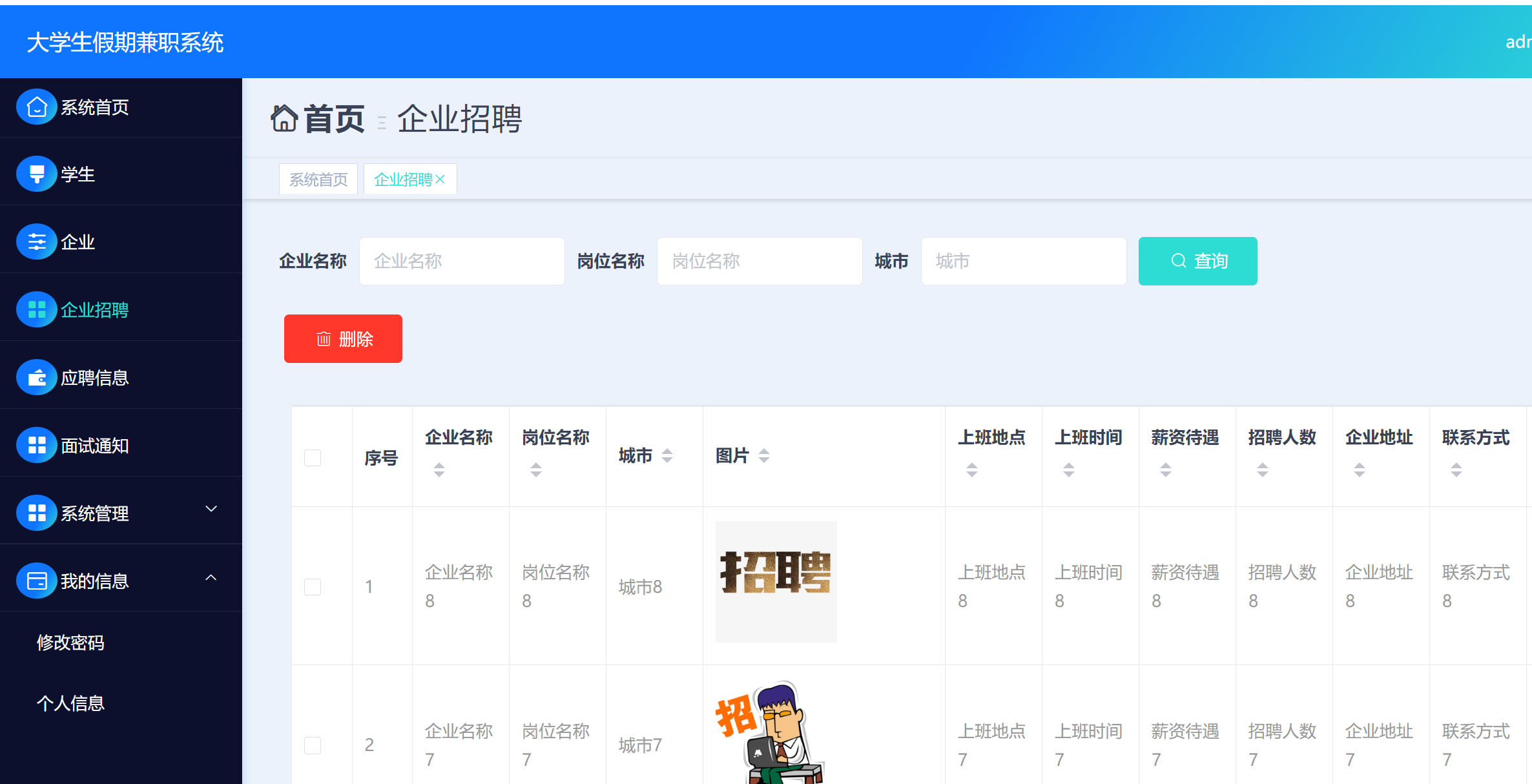Open the 应聘信息 application info icon
Viewport: 1532px width, 784px height.
pos(37,377)
